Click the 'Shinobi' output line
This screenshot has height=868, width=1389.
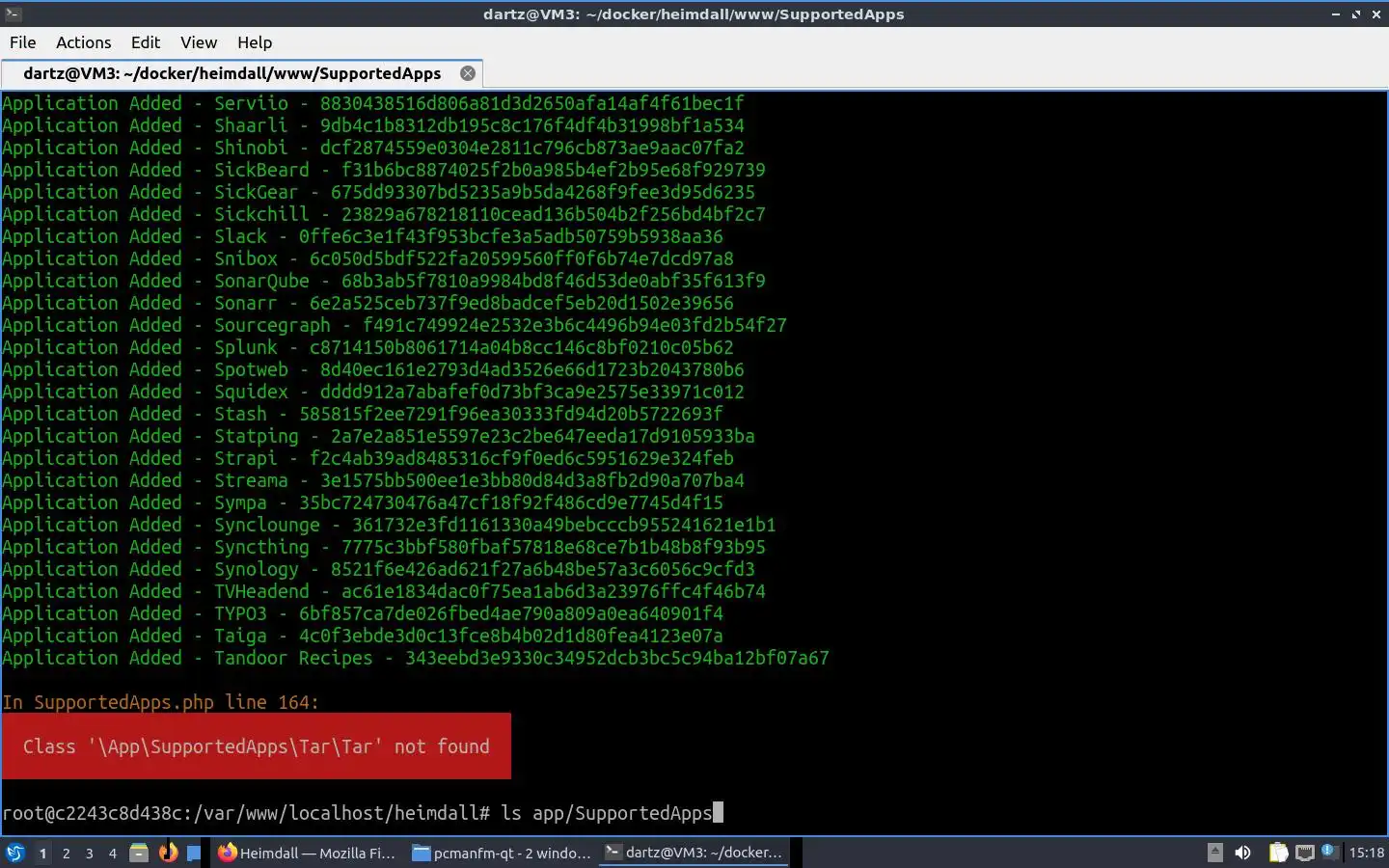click(373, 148)
